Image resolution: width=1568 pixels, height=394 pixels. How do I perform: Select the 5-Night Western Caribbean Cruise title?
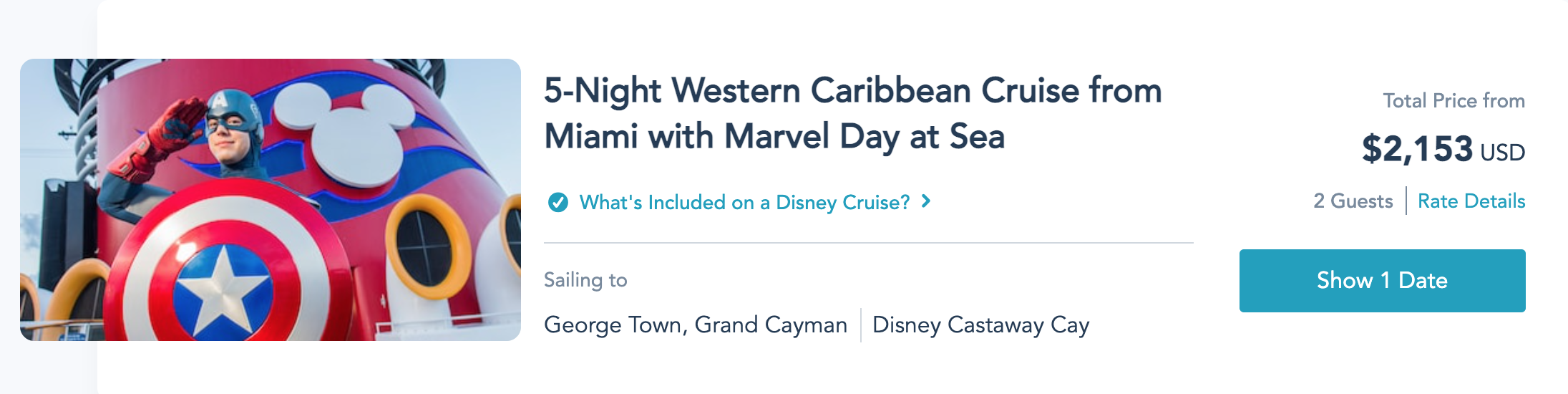pyautogui.click(x=852, y=113)
